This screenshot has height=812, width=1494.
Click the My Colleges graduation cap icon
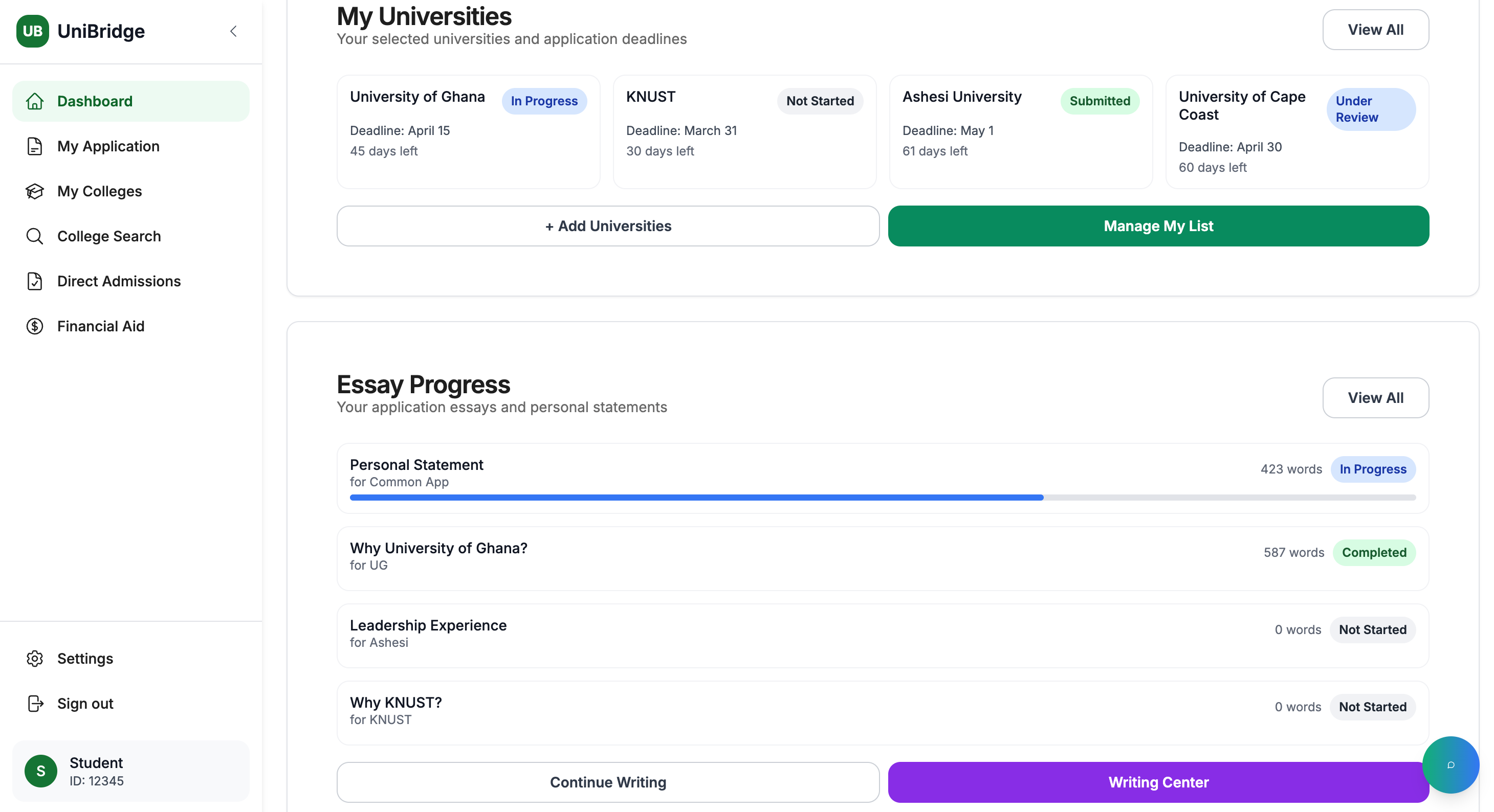[35, 191]
